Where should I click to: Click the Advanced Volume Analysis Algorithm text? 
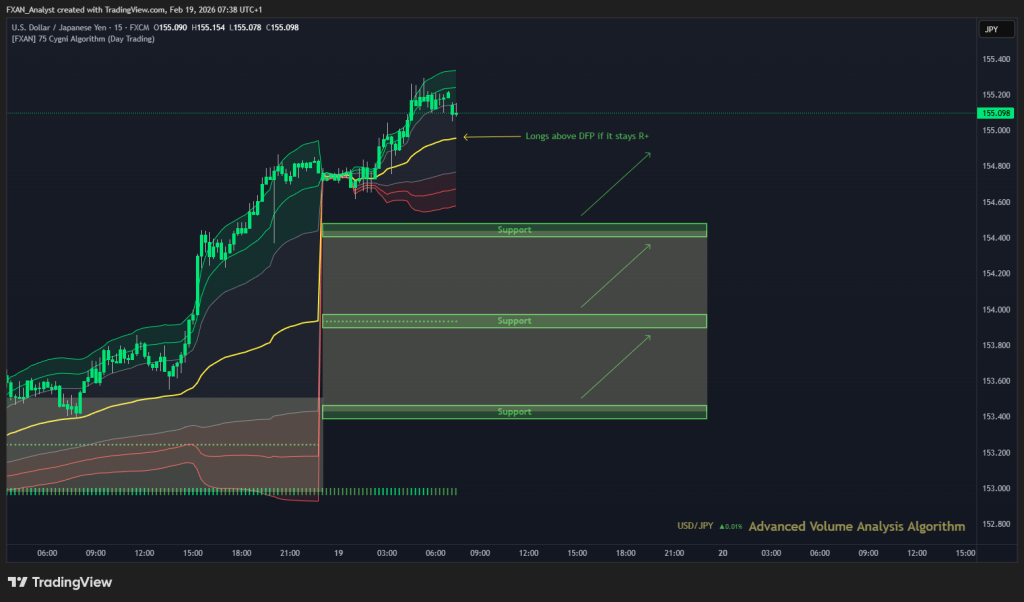[856, 526]
